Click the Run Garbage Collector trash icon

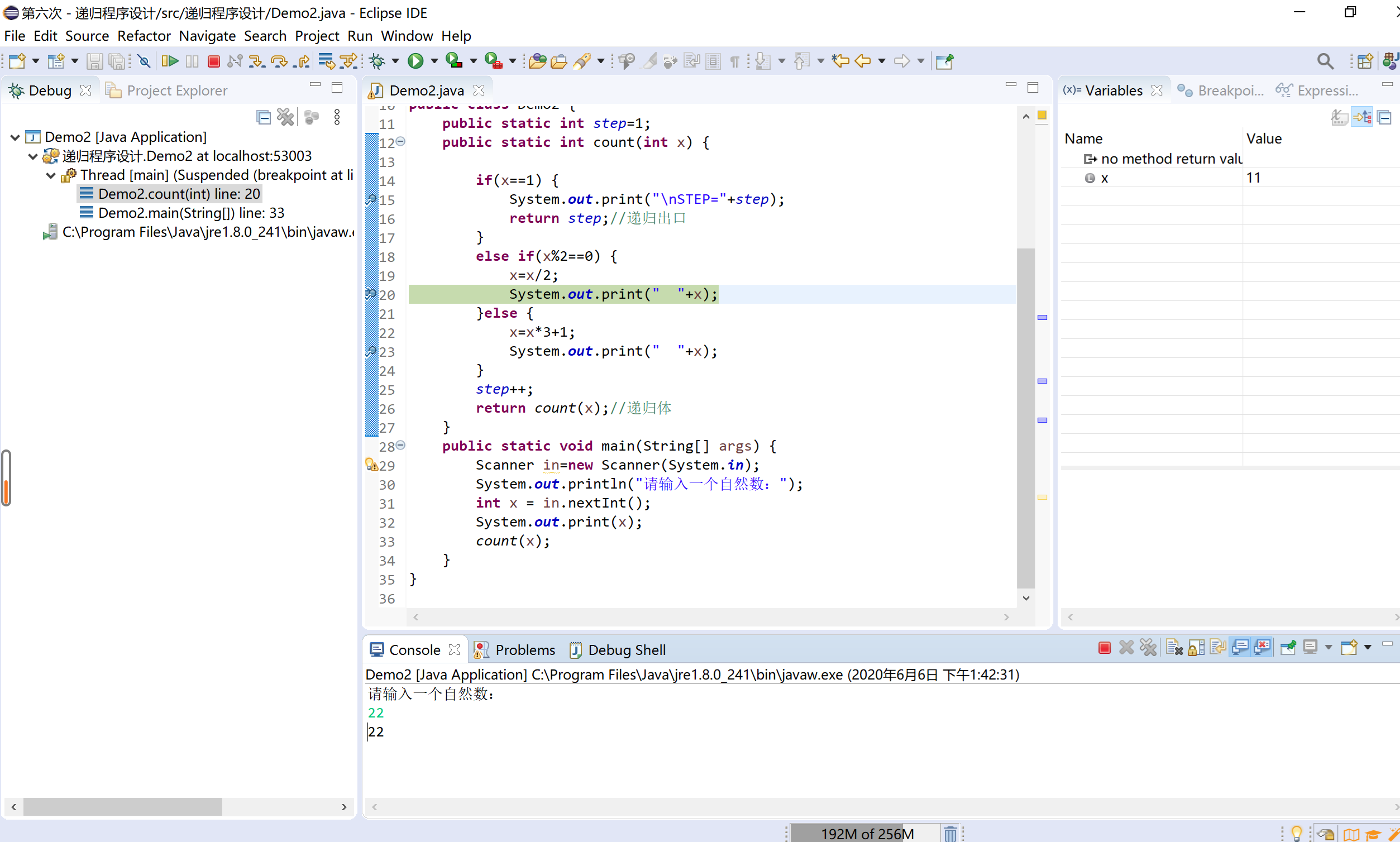click(950, 834)
